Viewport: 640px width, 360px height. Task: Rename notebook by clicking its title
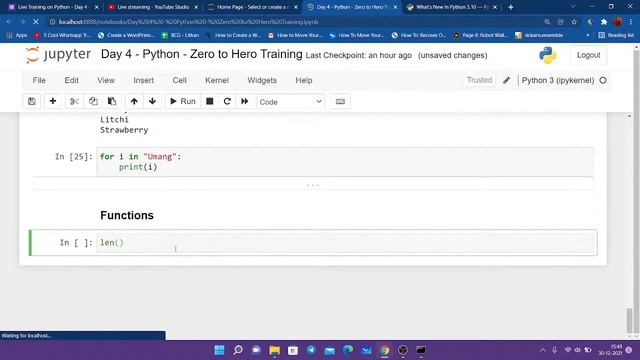(x=202, y=54)
